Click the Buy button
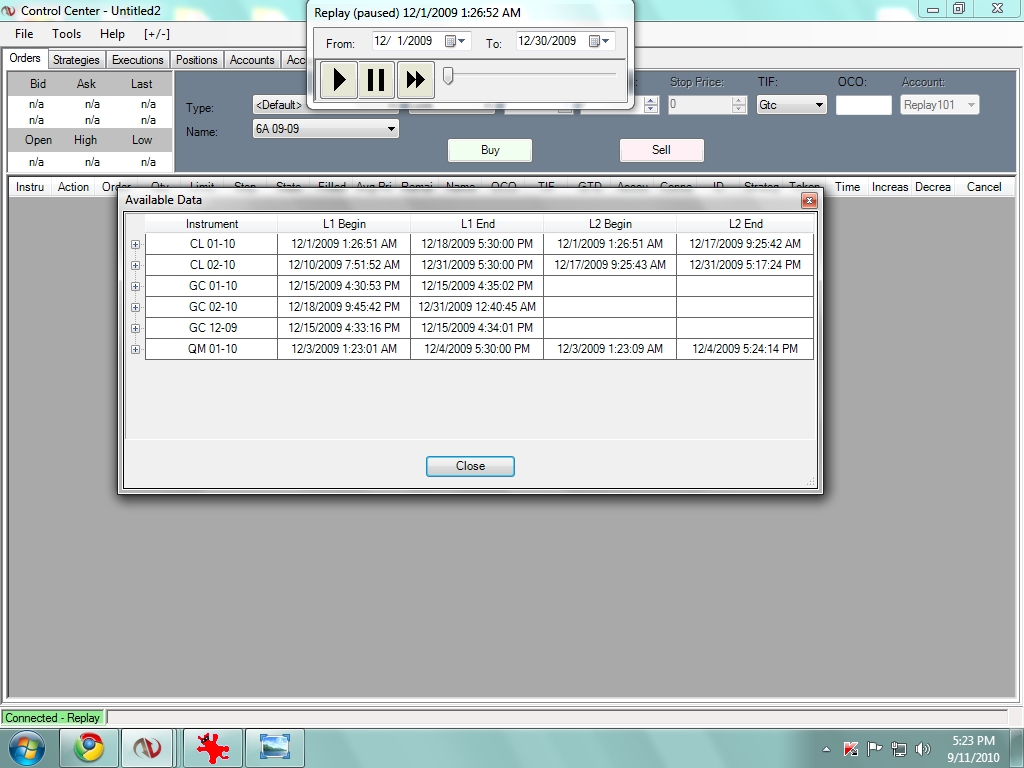The image size is (1024, 768). (x=490, y=150)
